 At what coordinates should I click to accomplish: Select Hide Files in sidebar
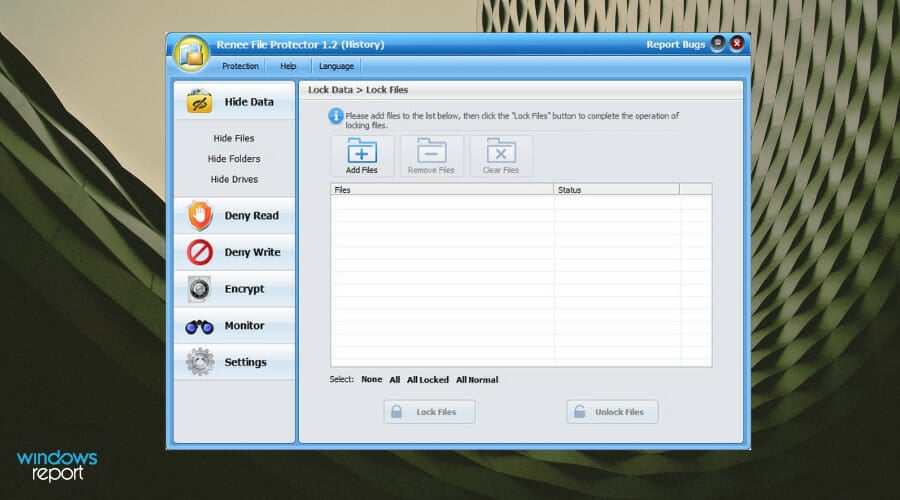(234, 138)
